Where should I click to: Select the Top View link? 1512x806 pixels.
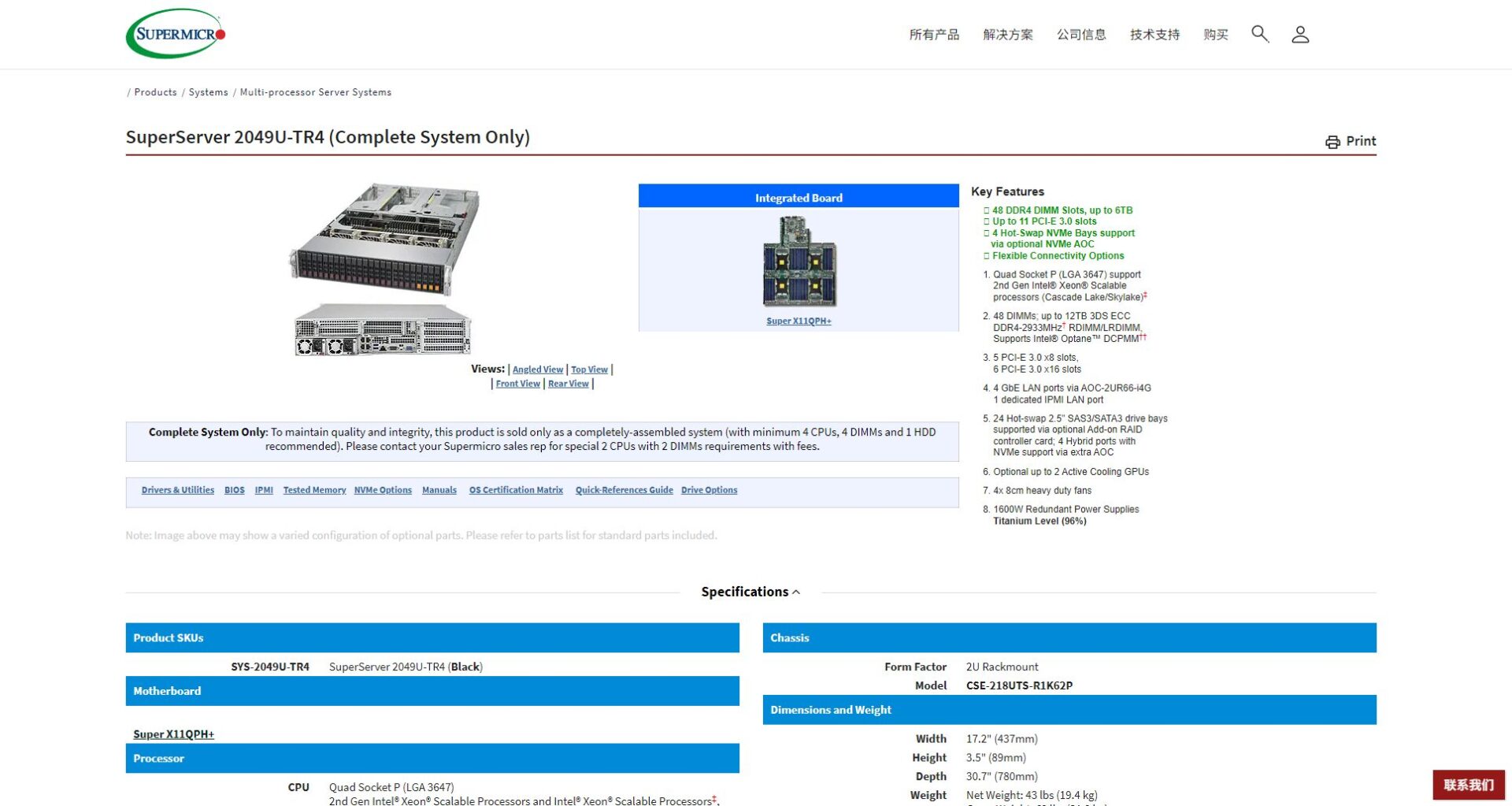(x=589, y=370)
